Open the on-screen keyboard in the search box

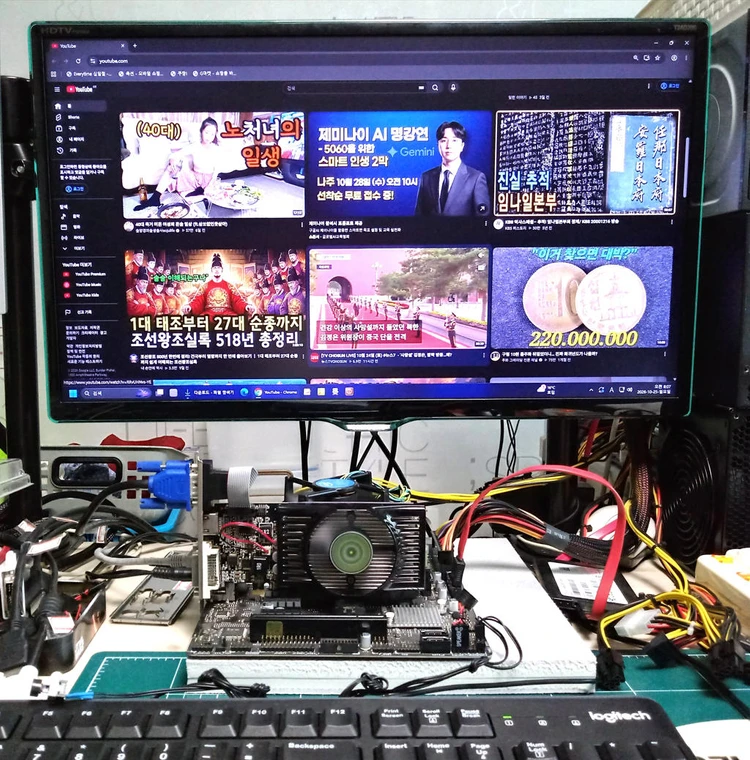[x=421, y=88]
